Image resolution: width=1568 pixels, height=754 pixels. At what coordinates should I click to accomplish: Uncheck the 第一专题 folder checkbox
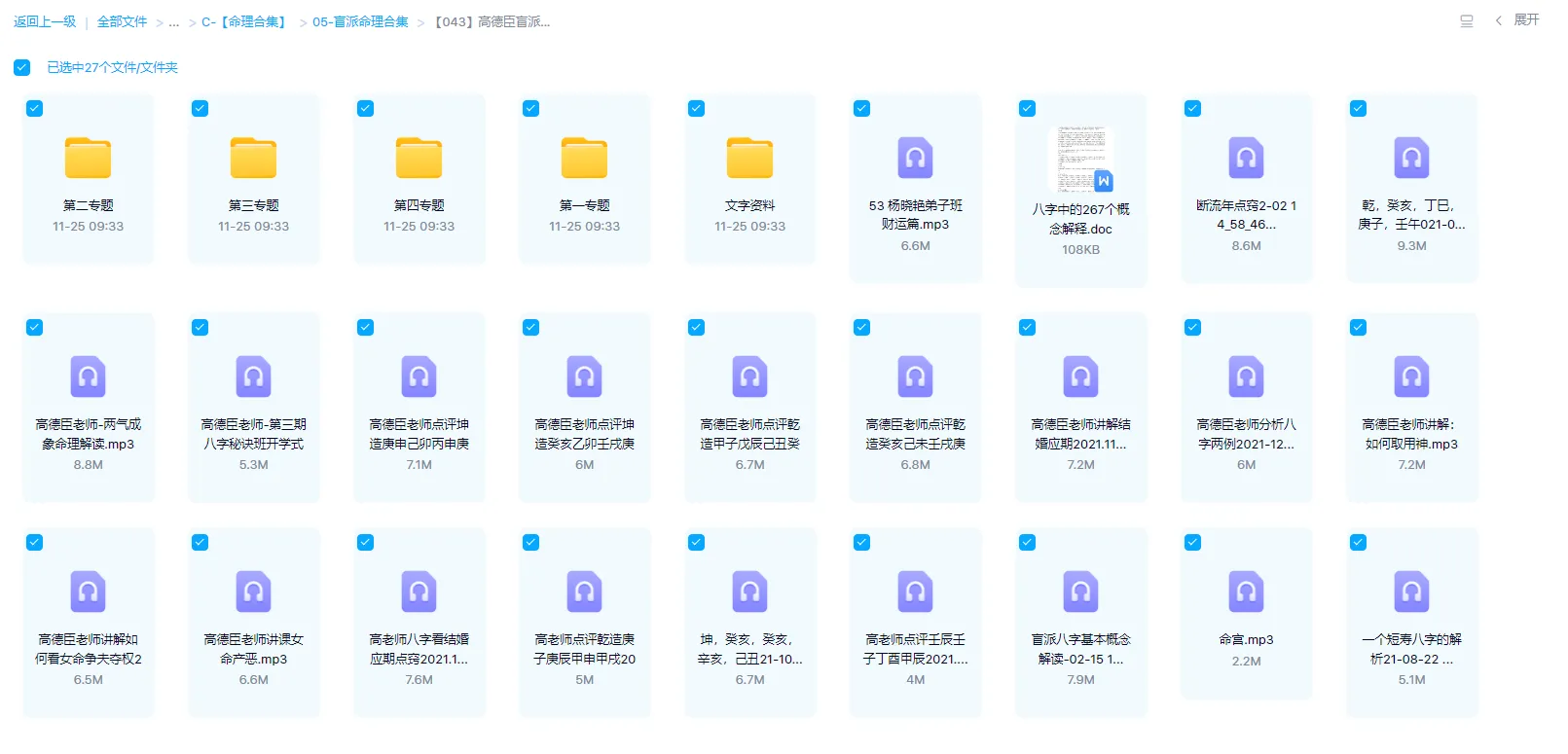[531, 109]
